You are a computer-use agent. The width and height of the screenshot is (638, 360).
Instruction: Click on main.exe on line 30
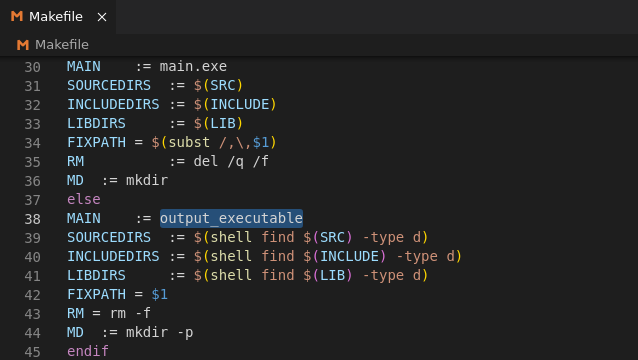click(193, 66)
